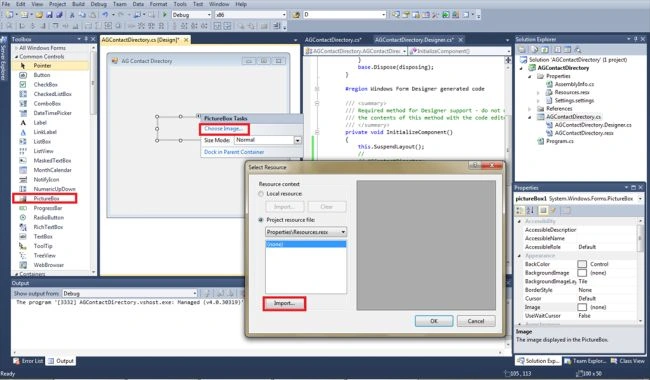This screenshot has width=650, height=380.
Task: Open the Program.cs file in Solution Explorer
Action: (560, 141)
